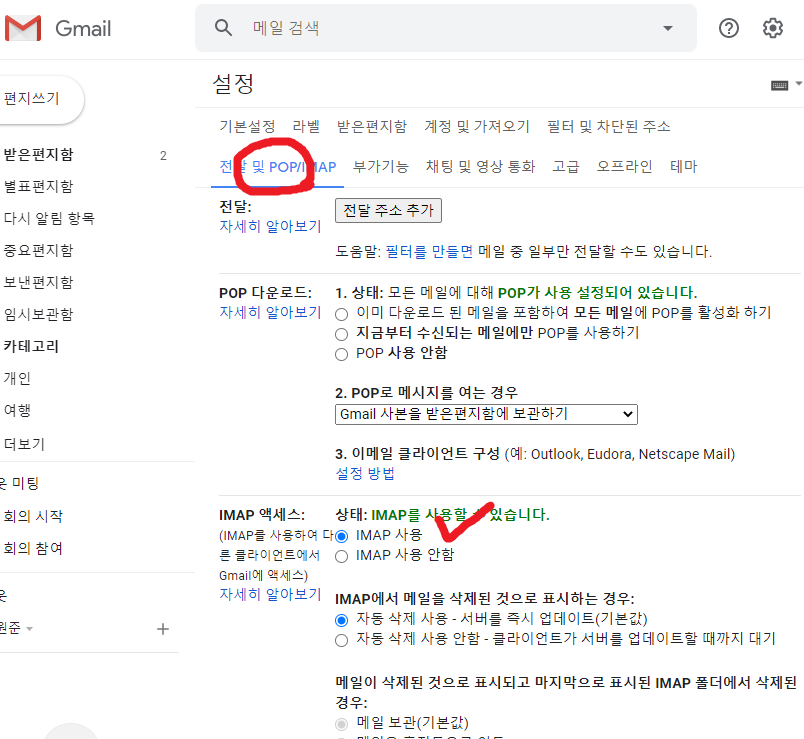Switch to 받은편지함 settings tab

372,126
